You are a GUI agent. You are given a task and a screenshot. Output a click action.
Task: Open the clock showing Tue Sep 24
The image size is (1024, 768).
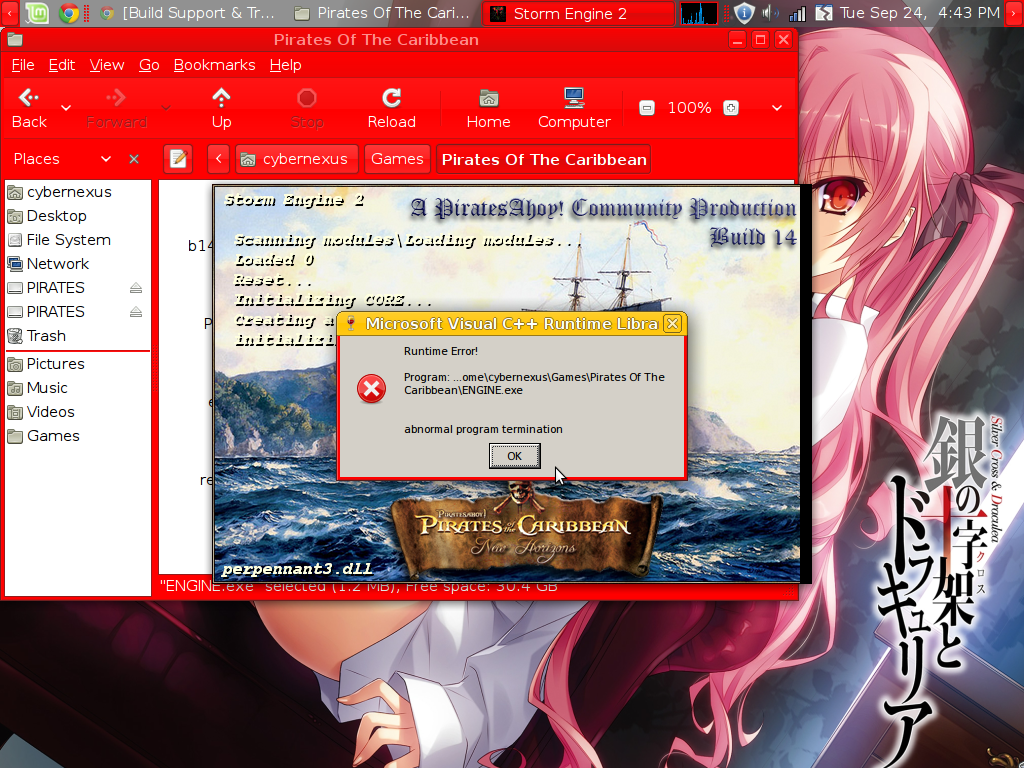point(920,13)
